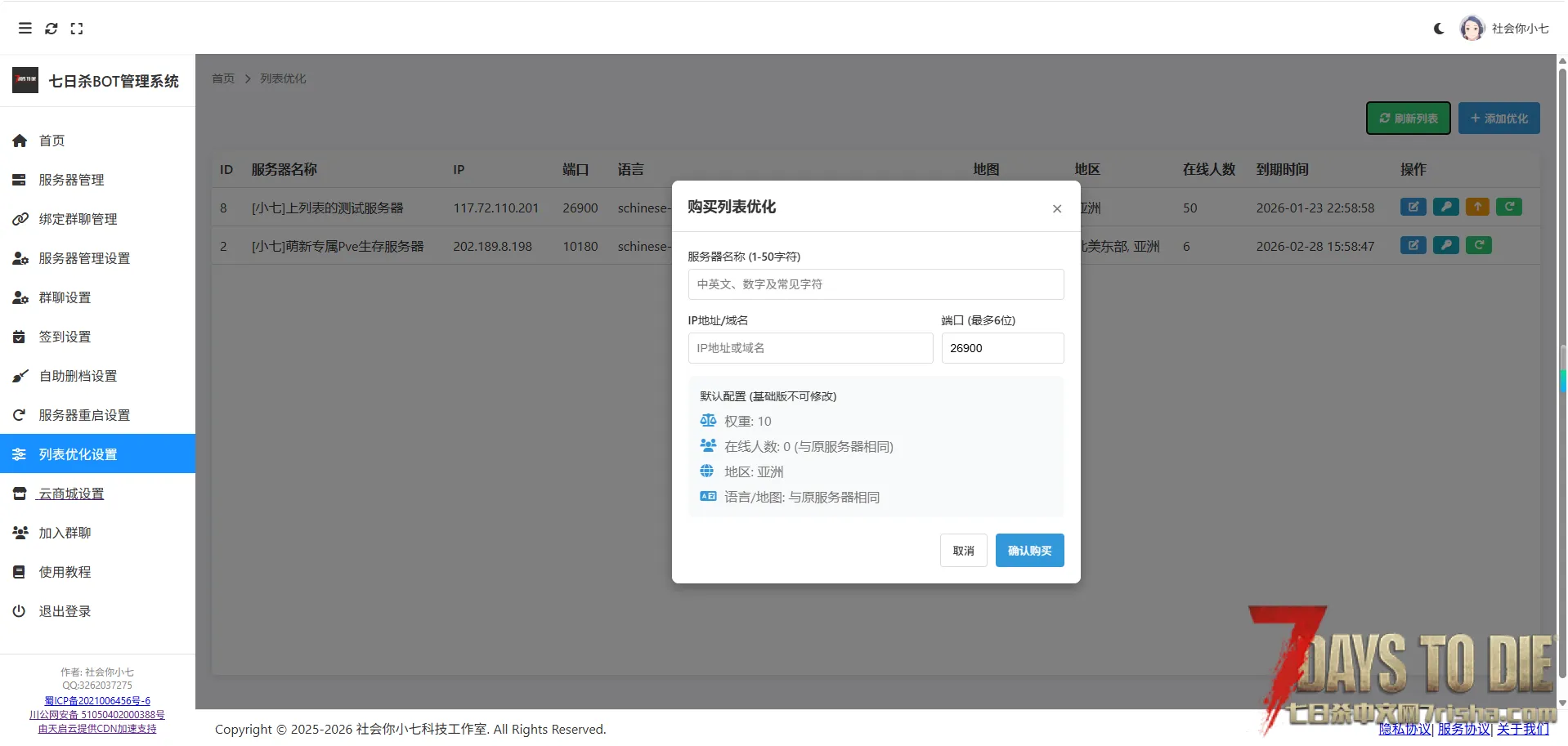Click the port field showing 26900
The width and height of the screenshot is (1568, 746).
click(1002, 348)
